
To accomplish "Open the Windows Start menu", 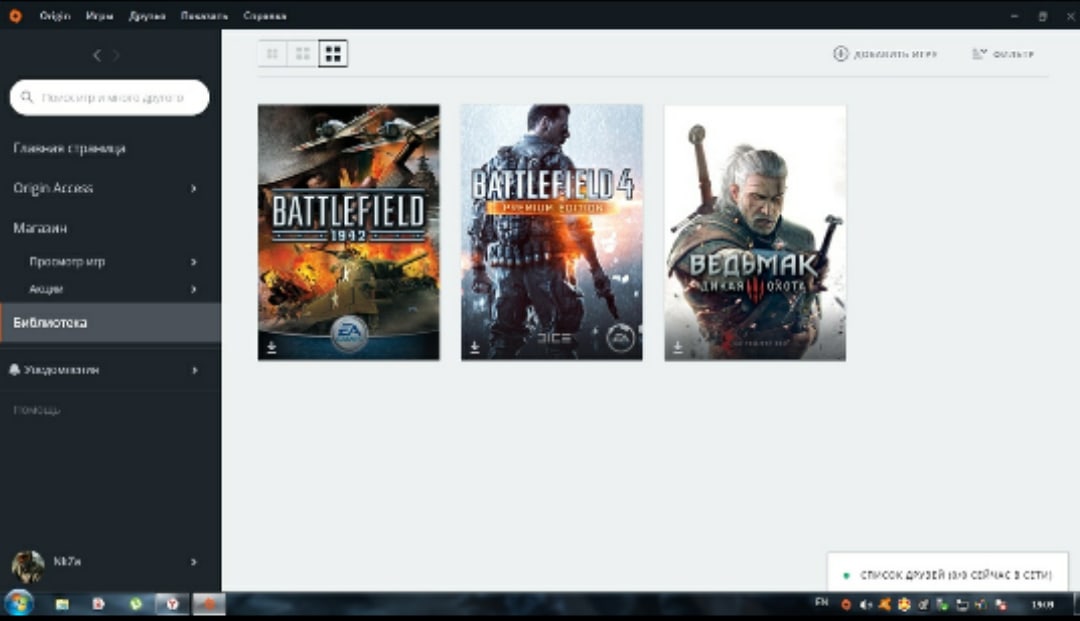I will click(19, 604).
